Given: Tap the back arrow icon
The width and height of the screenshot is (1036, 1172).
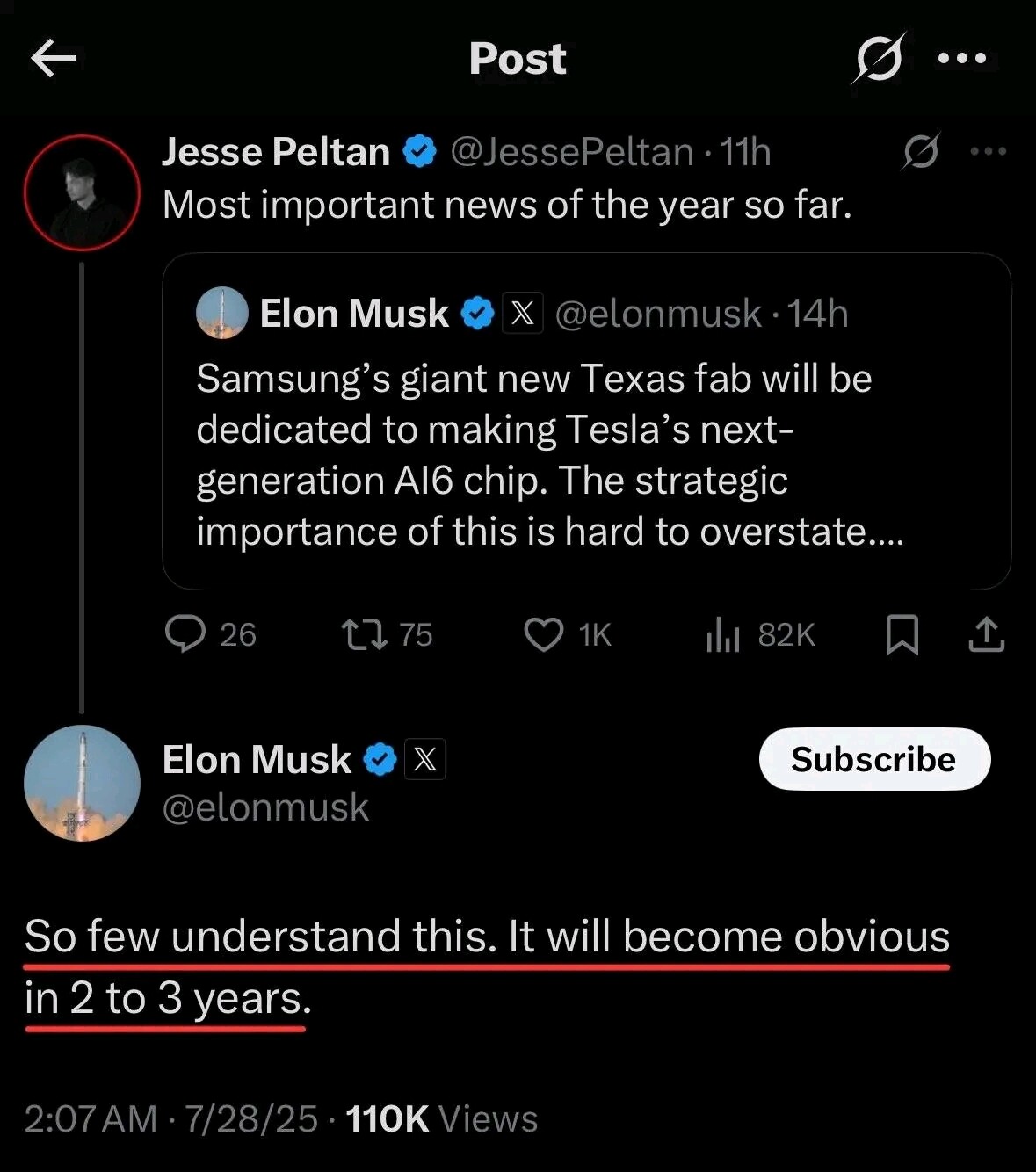Looking at the screenshot, I should (x=54, y=60).
